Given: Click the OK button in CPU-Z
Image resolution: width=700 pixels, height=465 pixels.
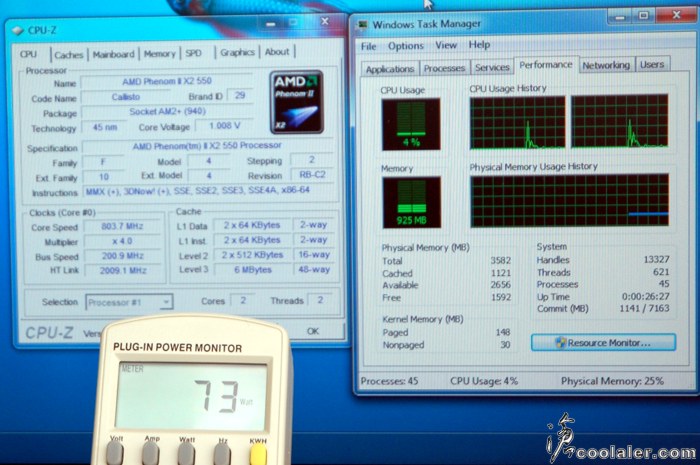Looking at the screenshot, I should click(312, 331).
